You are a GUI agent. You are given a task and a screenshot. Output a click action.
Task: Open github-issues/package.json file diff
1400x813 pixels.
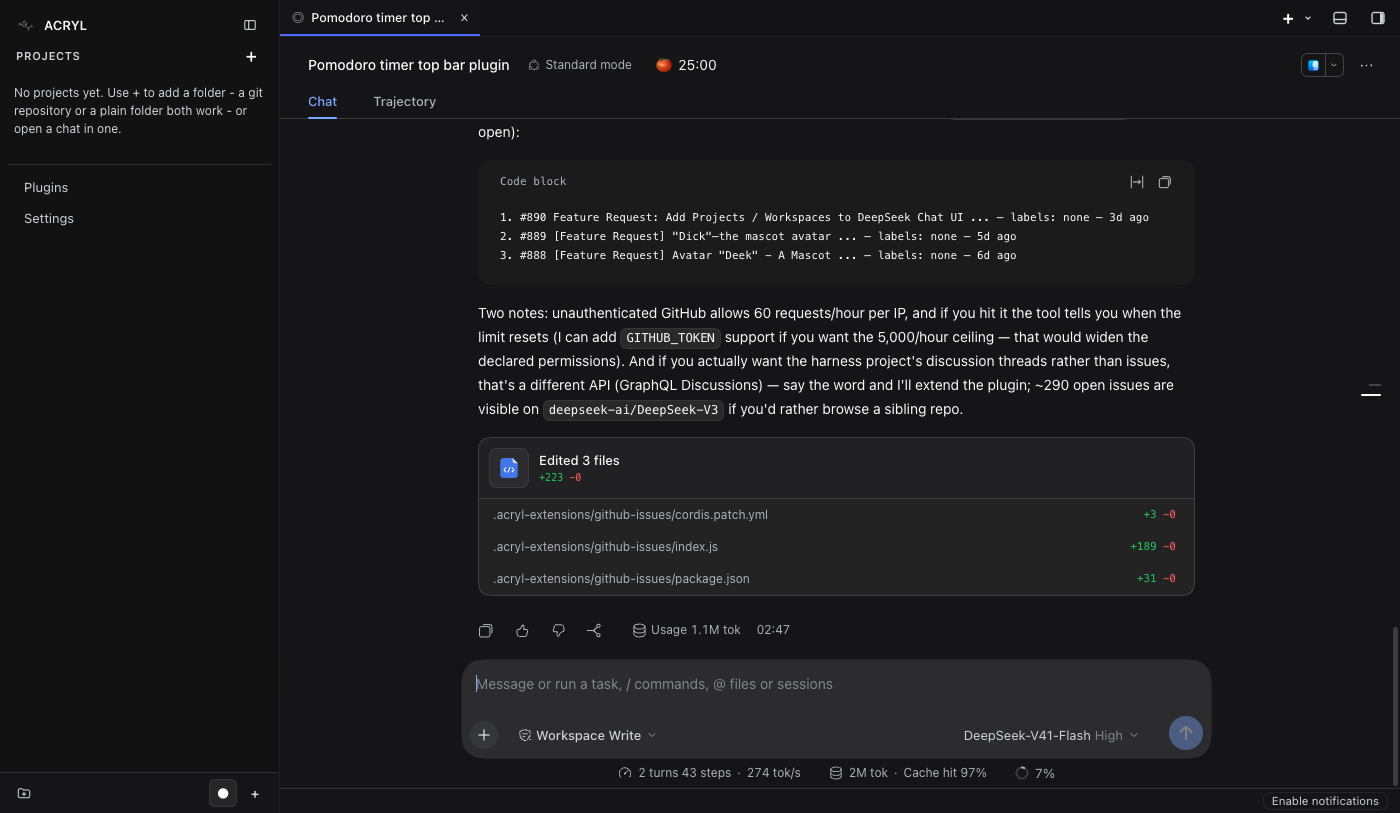836,579
